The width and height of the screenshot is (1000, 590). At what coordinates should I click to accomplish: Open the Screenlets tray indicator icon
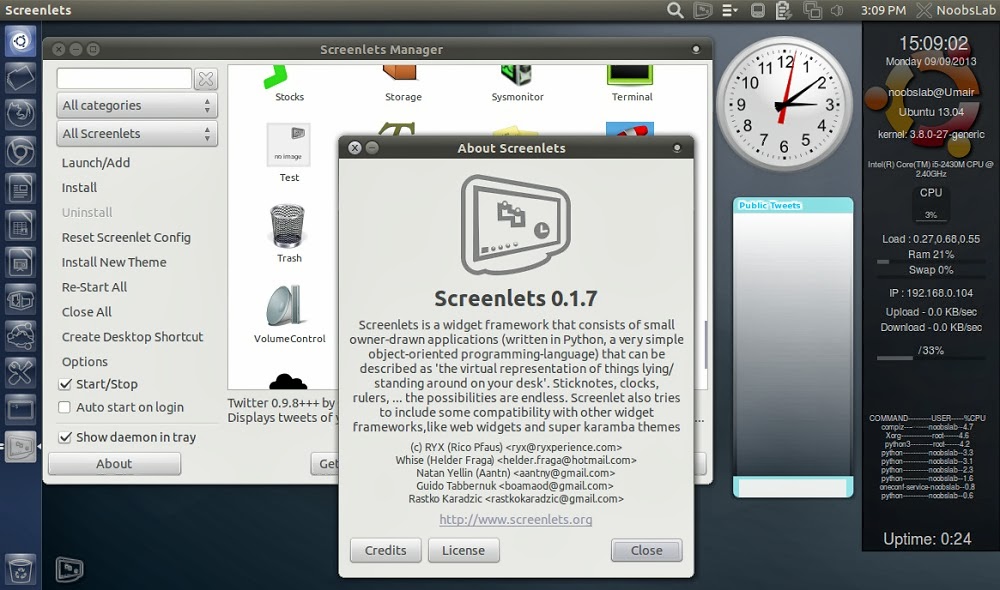click(703, 11)
